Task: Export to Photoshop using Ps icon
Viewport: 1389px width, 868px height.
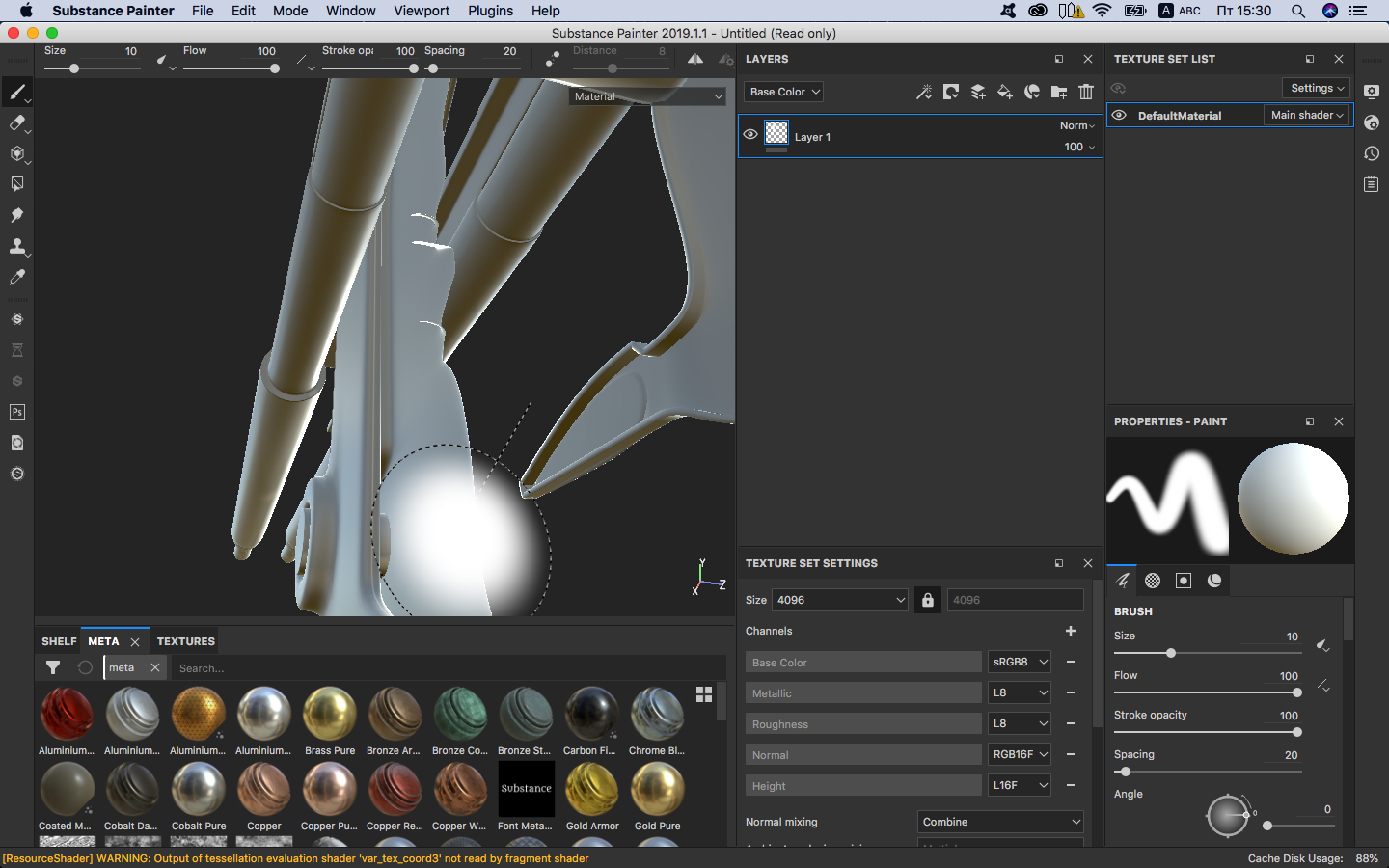Action: pos(16,412)
